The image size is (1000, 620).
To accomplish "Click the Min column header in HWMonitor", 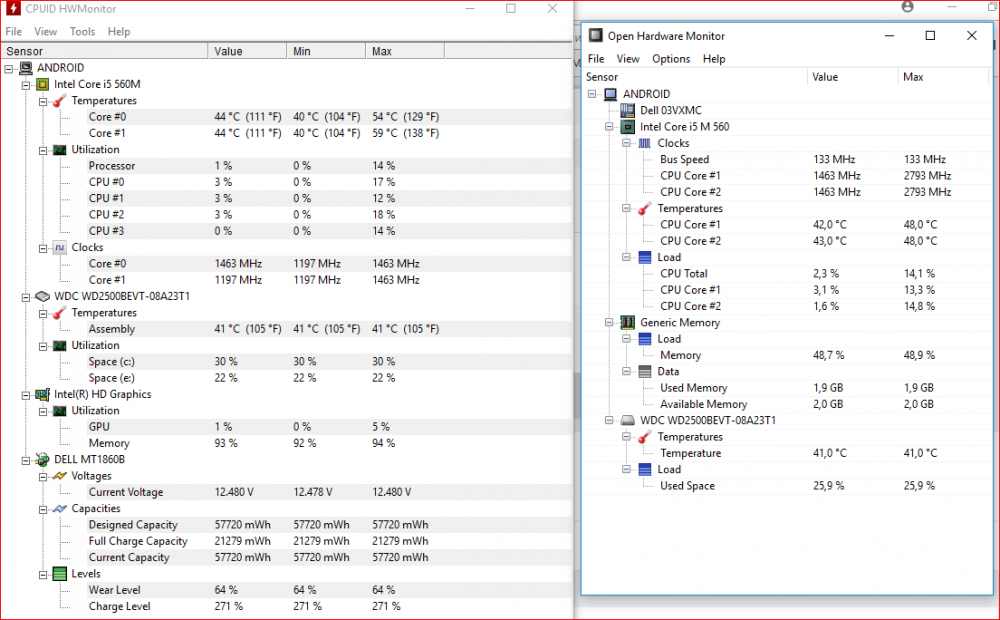I will pos(326,51).
